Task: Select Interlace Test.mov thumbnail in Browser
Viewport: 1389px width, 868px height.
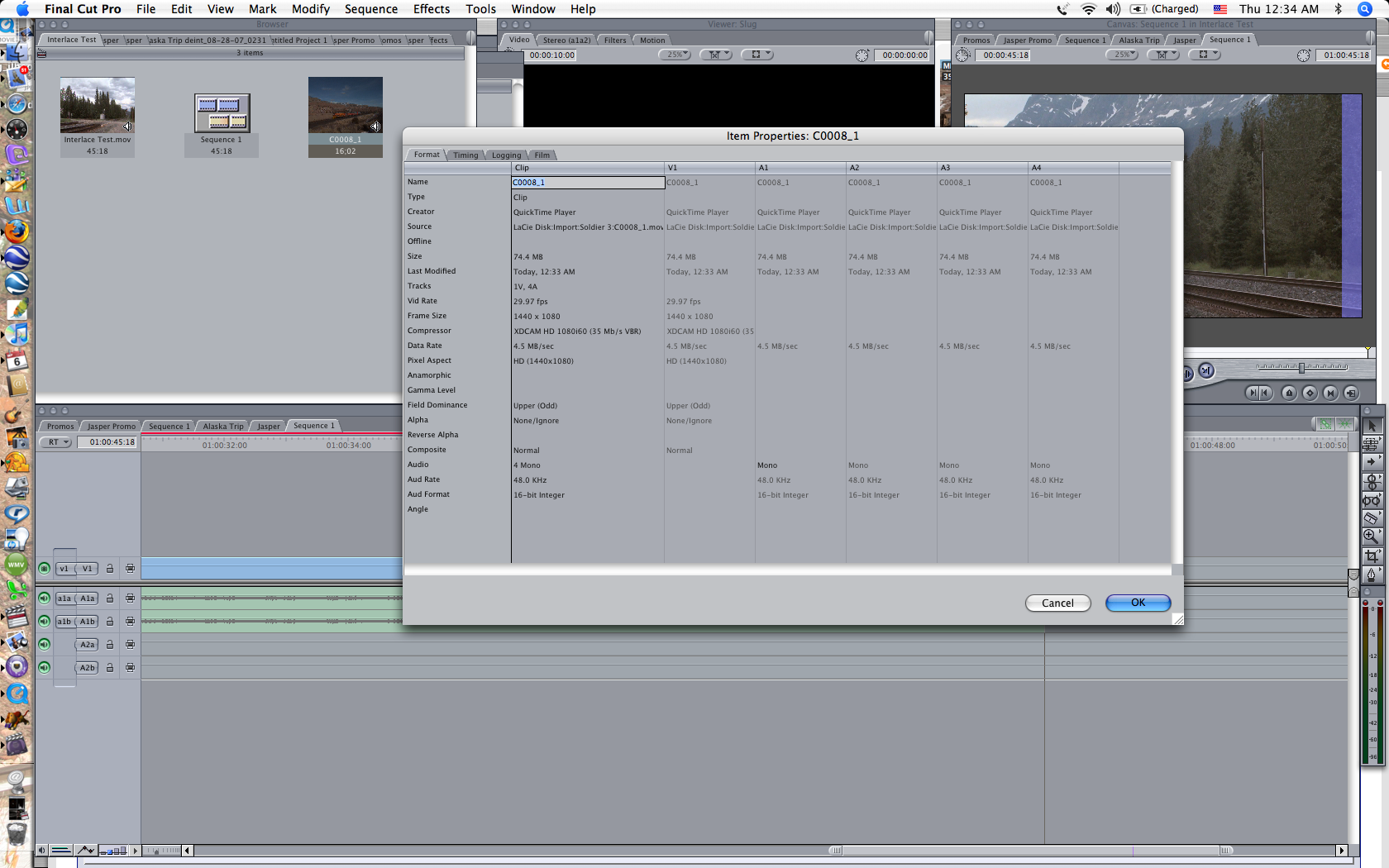Action: tap(98, 106)
